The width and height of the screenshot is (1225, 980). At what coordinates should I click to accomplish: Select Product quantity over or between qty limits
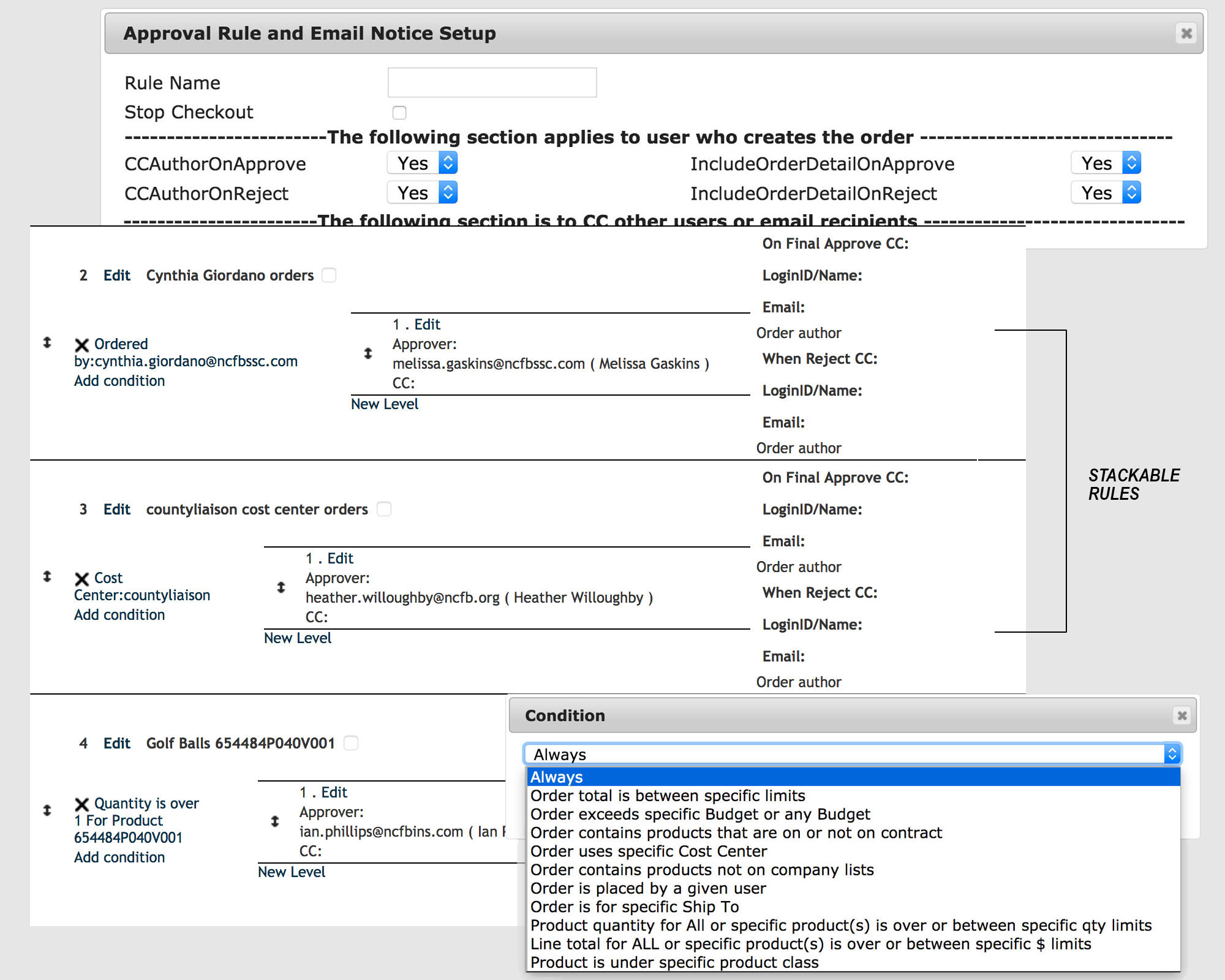coord(853,925)
